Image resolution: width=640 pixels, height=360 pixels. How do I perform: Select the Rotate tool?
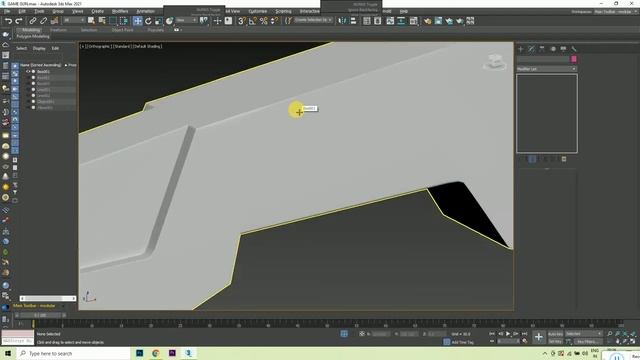point(148,21)
